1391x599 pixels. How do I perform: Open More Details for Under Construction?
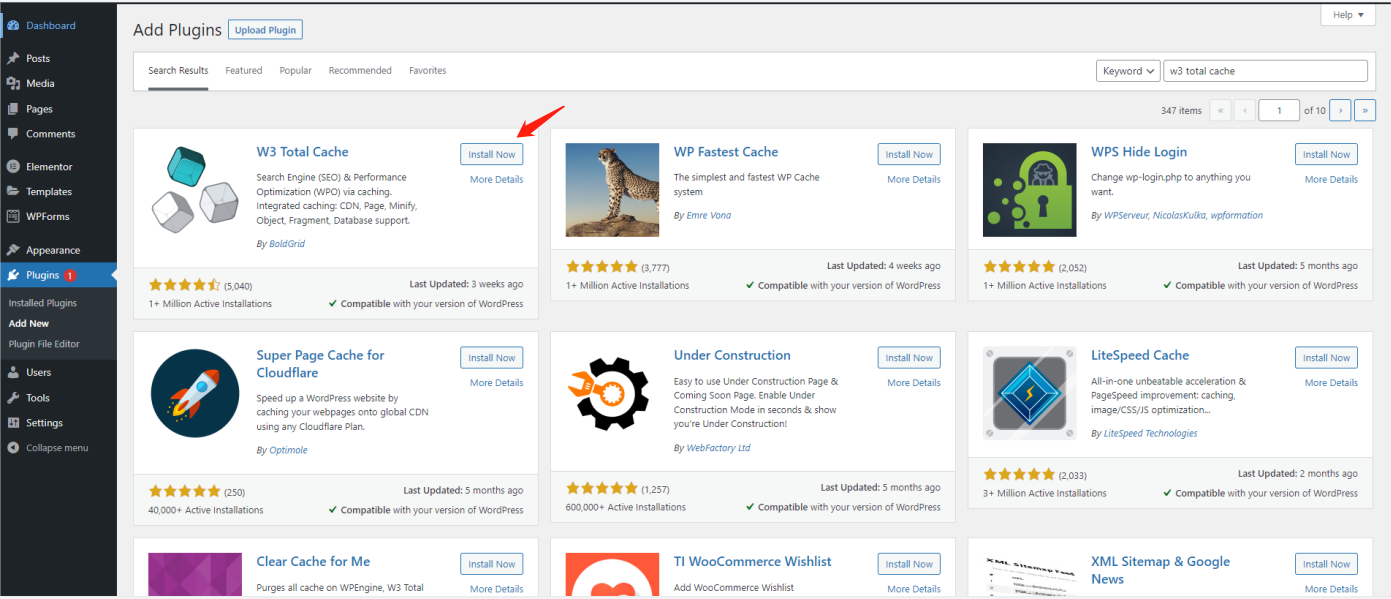point(914,383)
